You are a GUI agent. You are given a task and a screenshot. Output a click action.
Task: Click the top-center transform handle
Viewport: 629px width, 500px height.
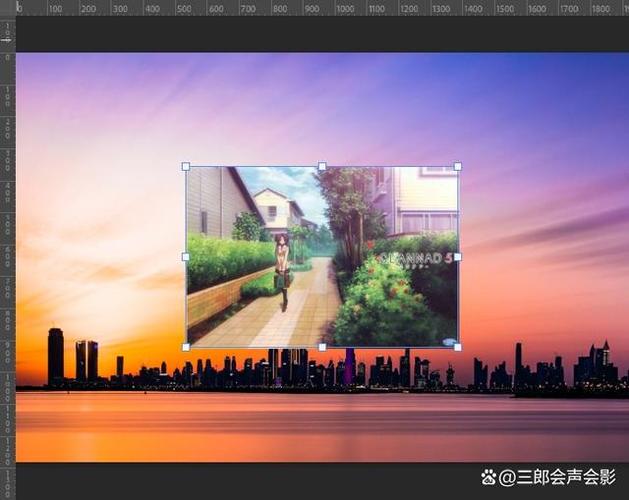[322, 166]
